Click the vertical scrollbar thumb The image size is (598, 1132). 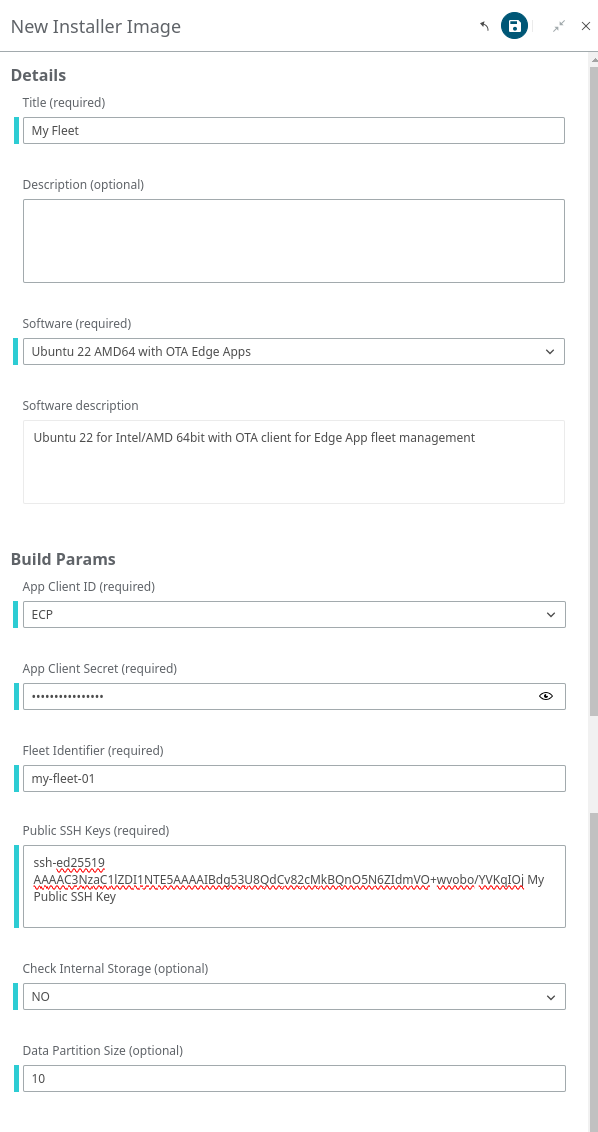594,390
